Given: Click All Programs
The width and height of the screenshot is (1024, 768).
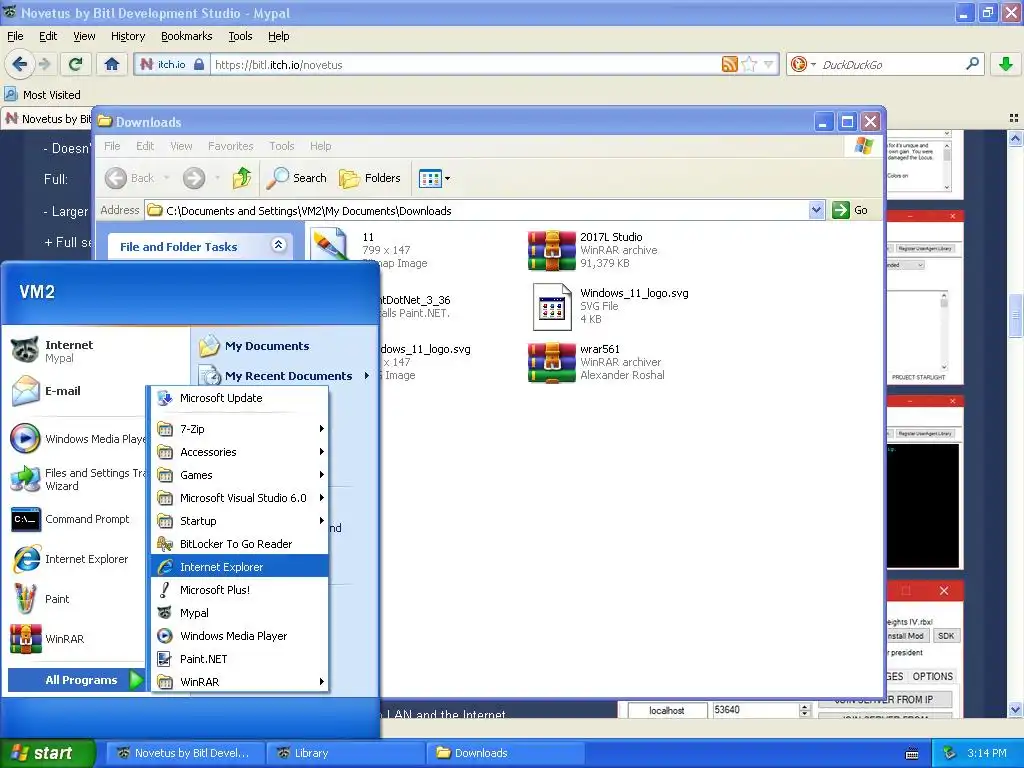Looking at the screenshot, I should (x=75, y=680).
